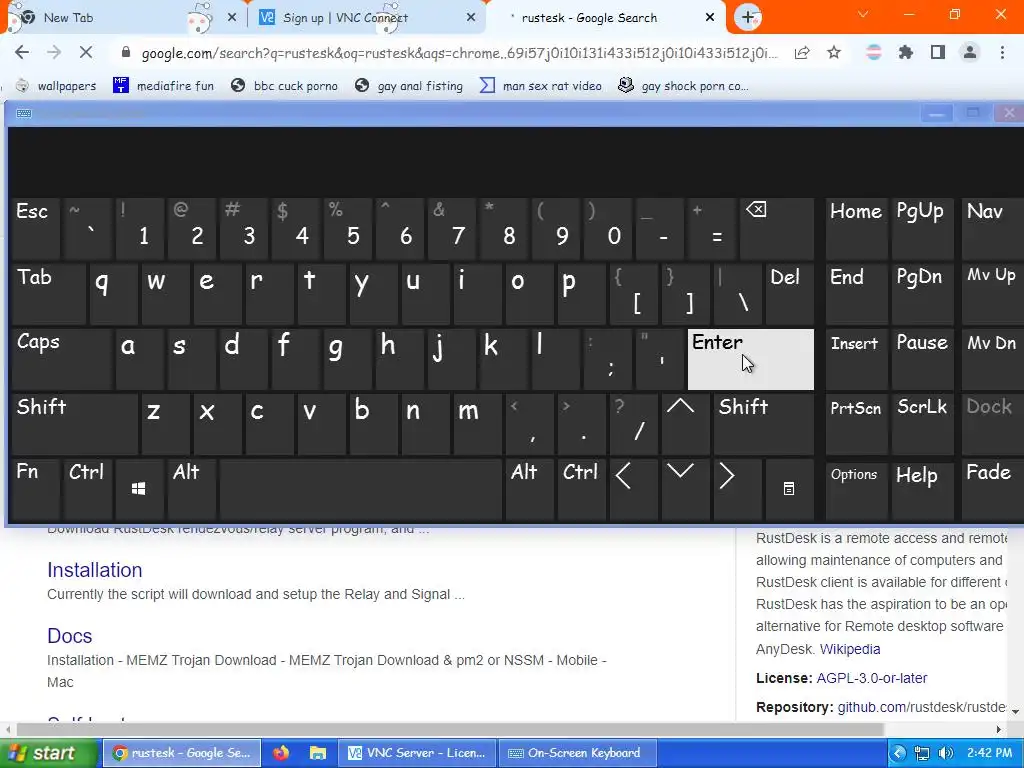
Task: Open the Docs search result link
Action: pyautogui.click(x=69, y=636)
